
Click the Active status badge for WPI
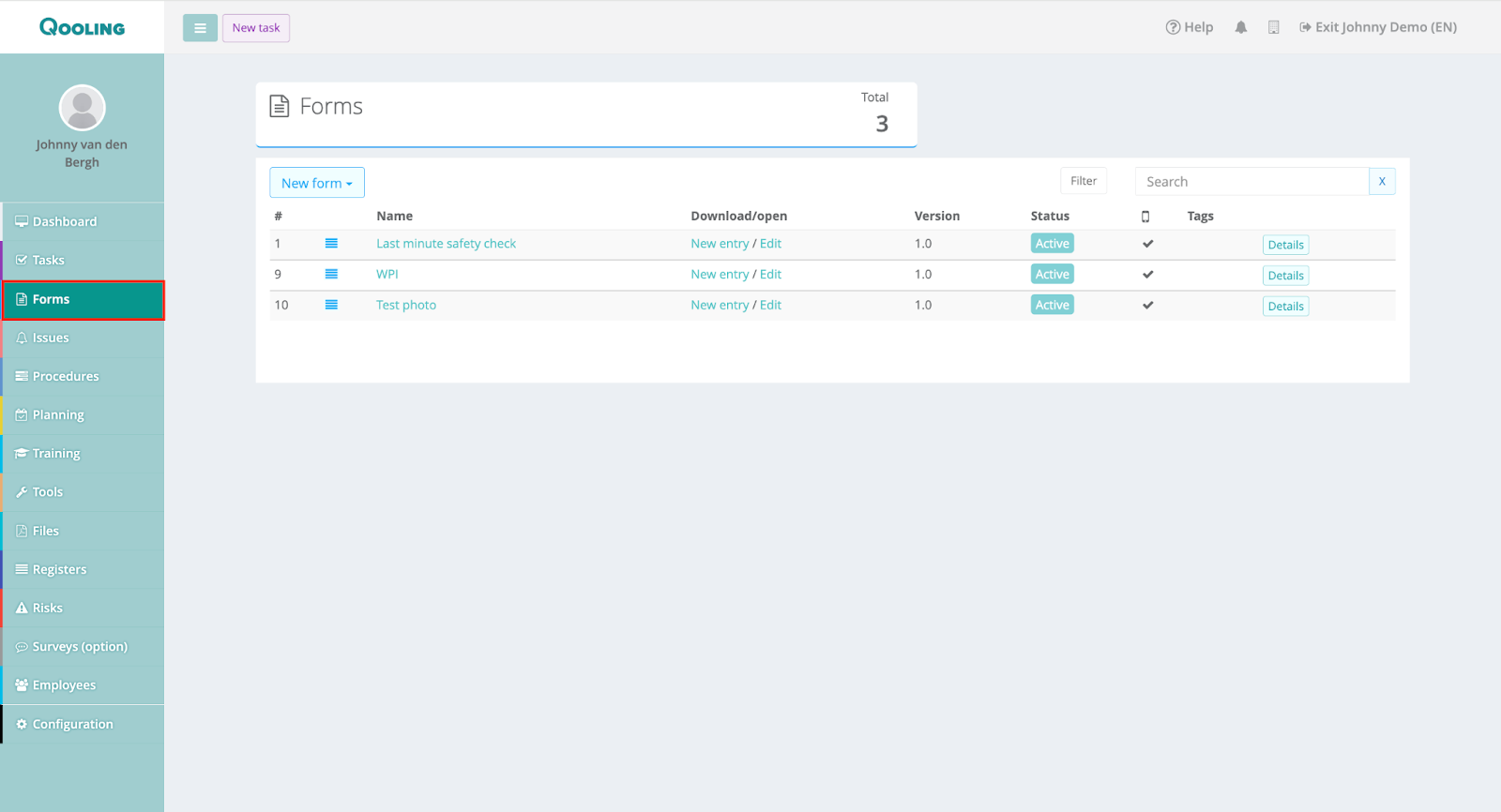[1052, 274]
